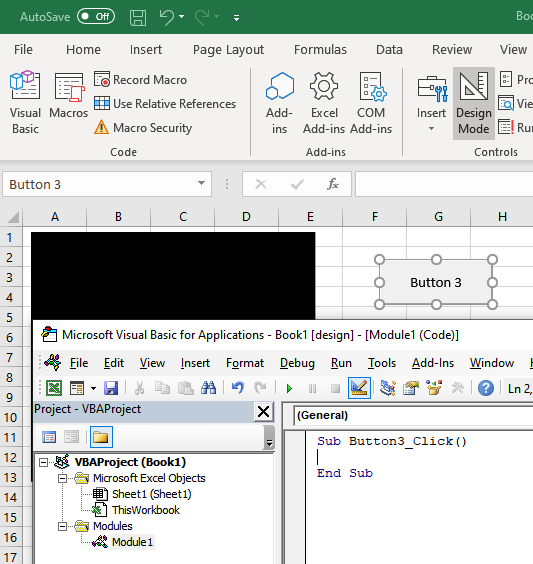Switch to the Page Layout tab
The image size is (533, 564).
(x=228, y=50)
